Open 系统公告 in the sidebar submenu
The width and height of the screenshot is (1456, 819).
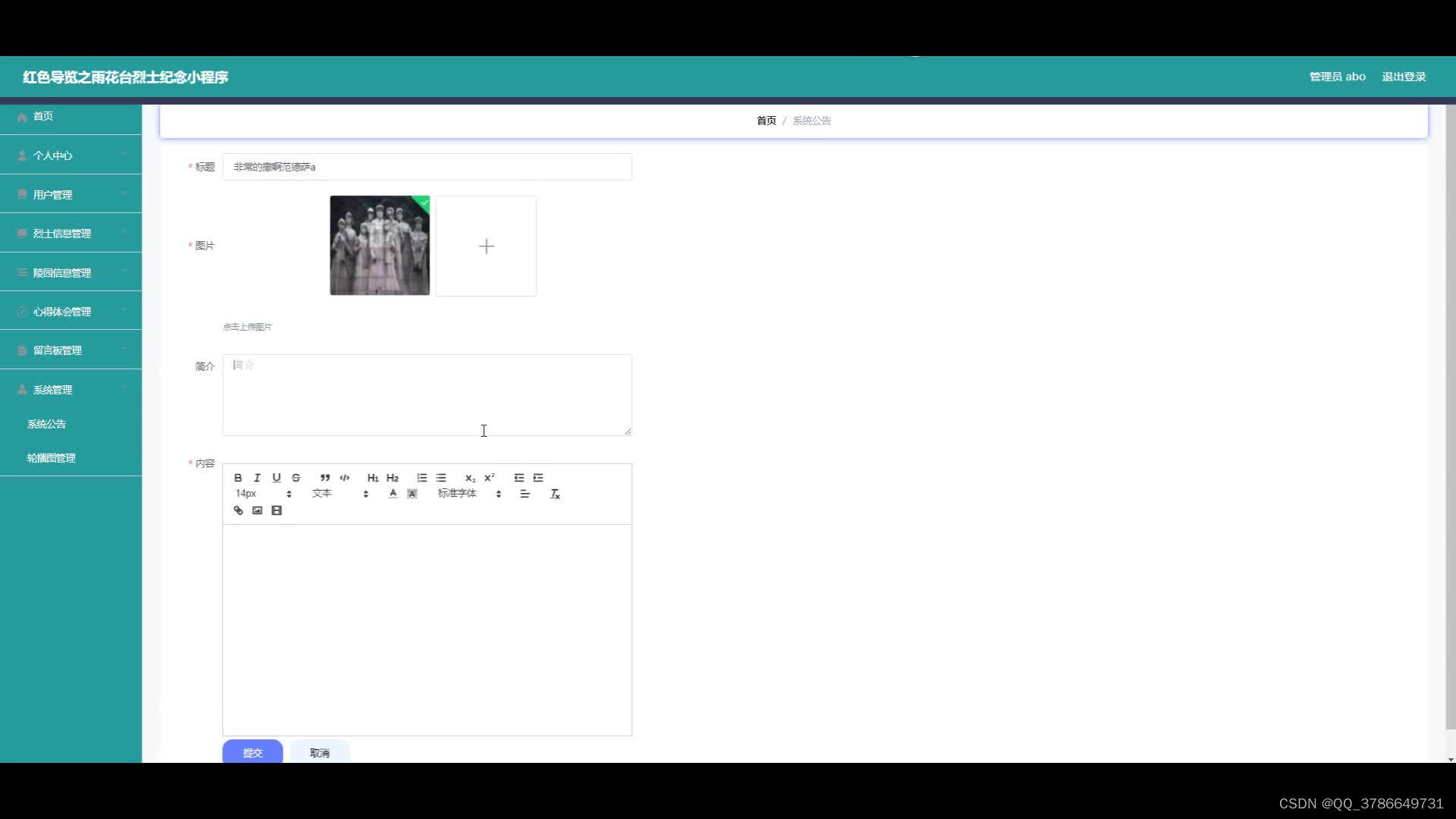pyautogui.click(x=71, y=424)
